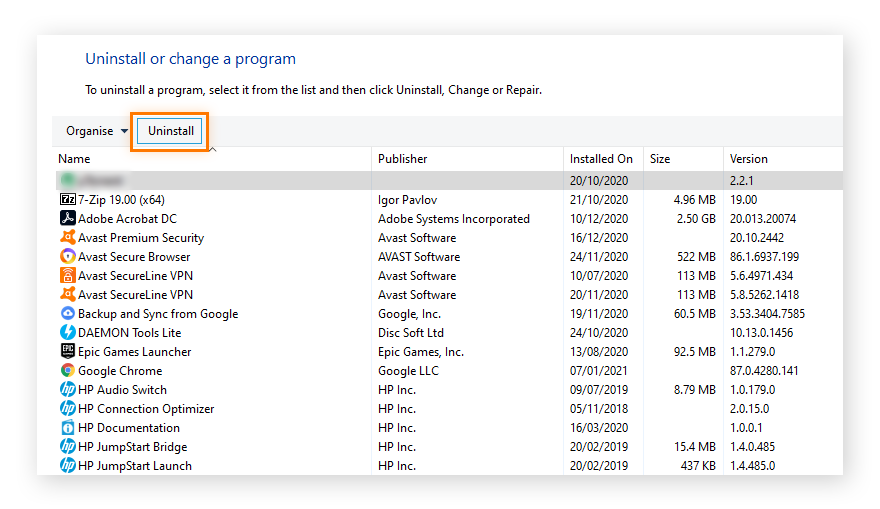Select Avast Premium Security entry
Screen dimensions: 880x509
(x=449, y=237)
